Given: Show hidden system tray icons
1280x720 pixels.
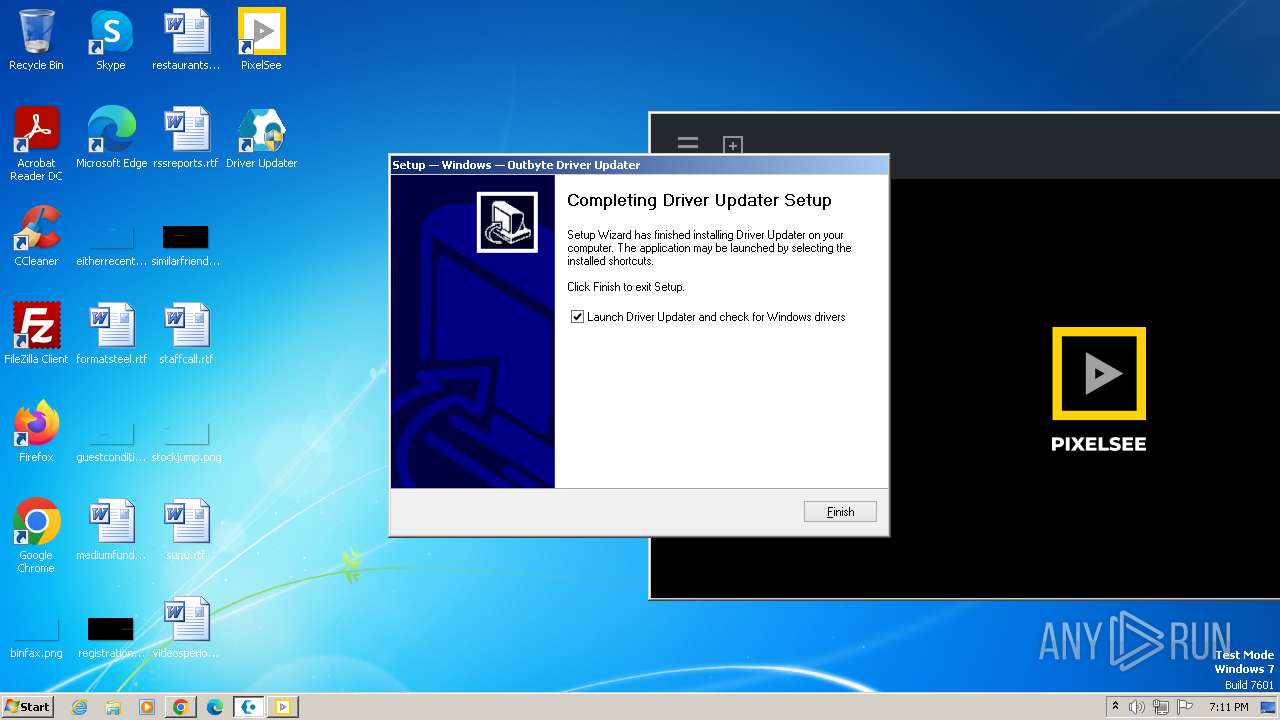Looking at the screenshot, I should [1116, 707].
